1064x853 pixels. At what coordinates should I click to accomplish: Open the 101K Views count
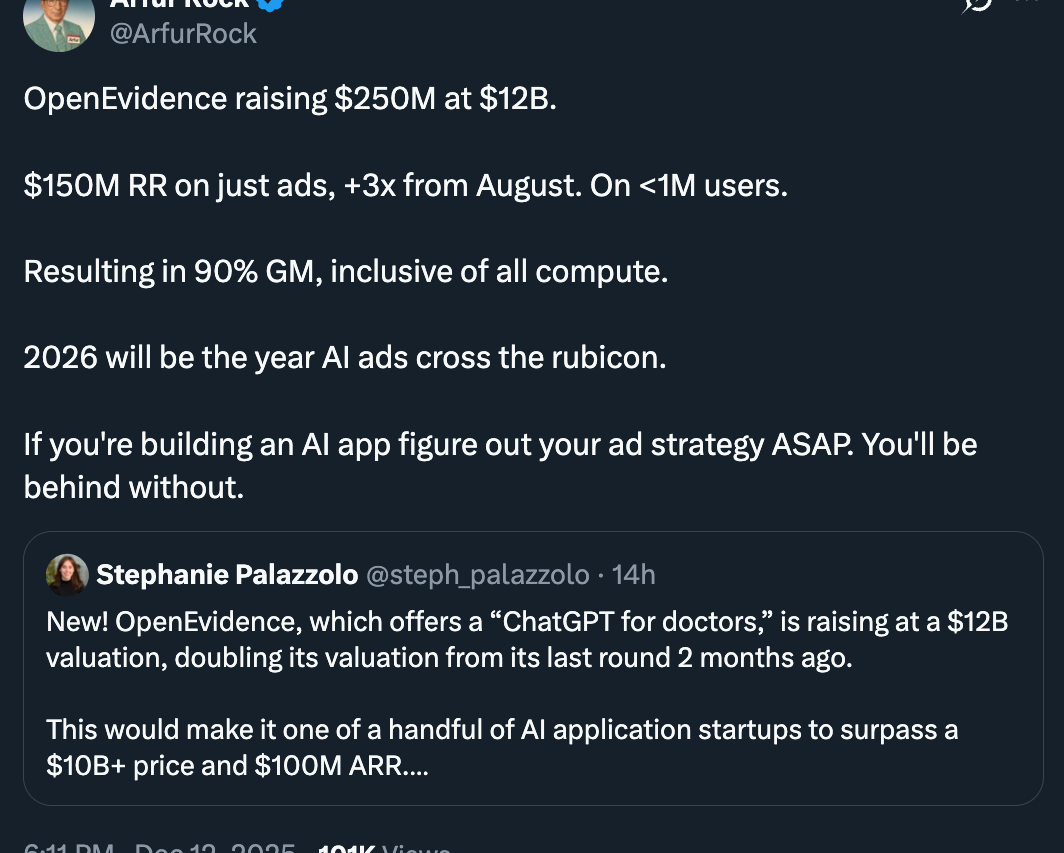point(384,848)
